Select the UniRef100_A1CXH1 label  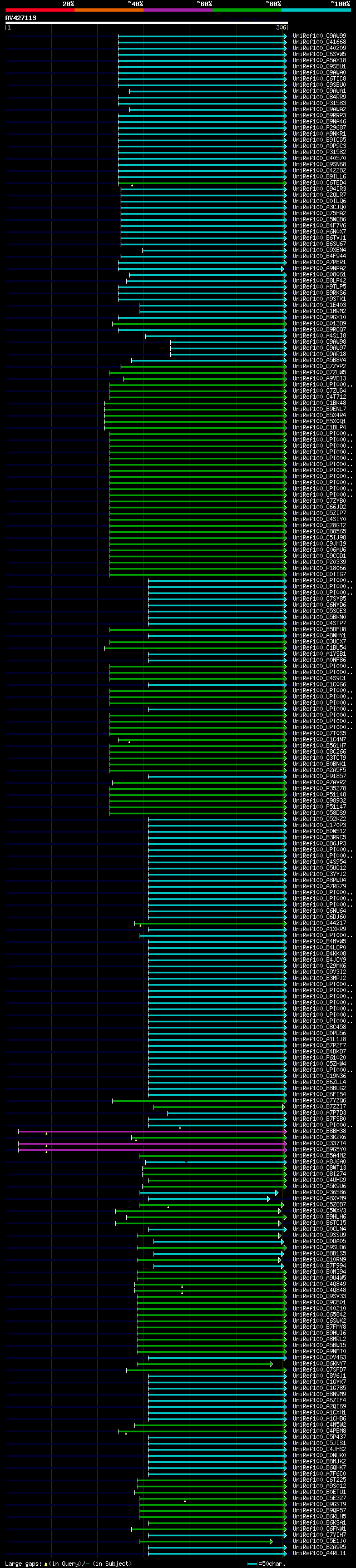pos(319,1413)
